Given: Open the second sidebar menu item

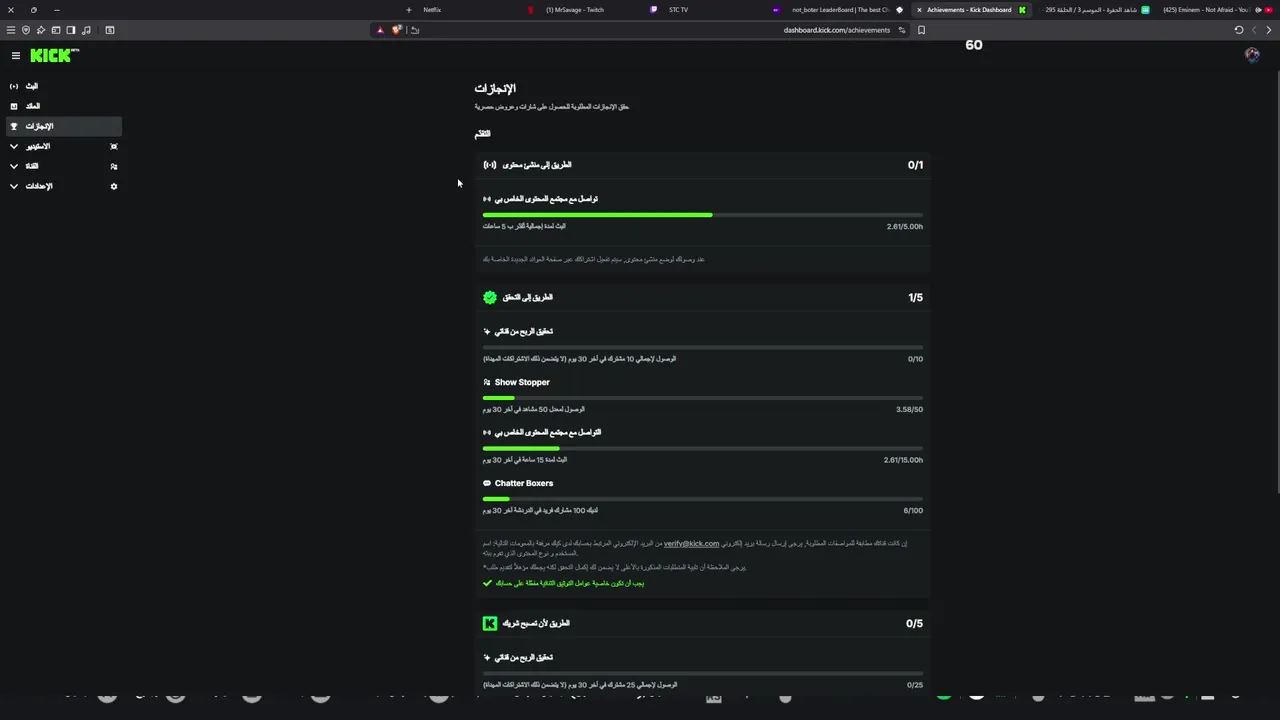Looking at the screenshot, I should click(x=64, y=106).
